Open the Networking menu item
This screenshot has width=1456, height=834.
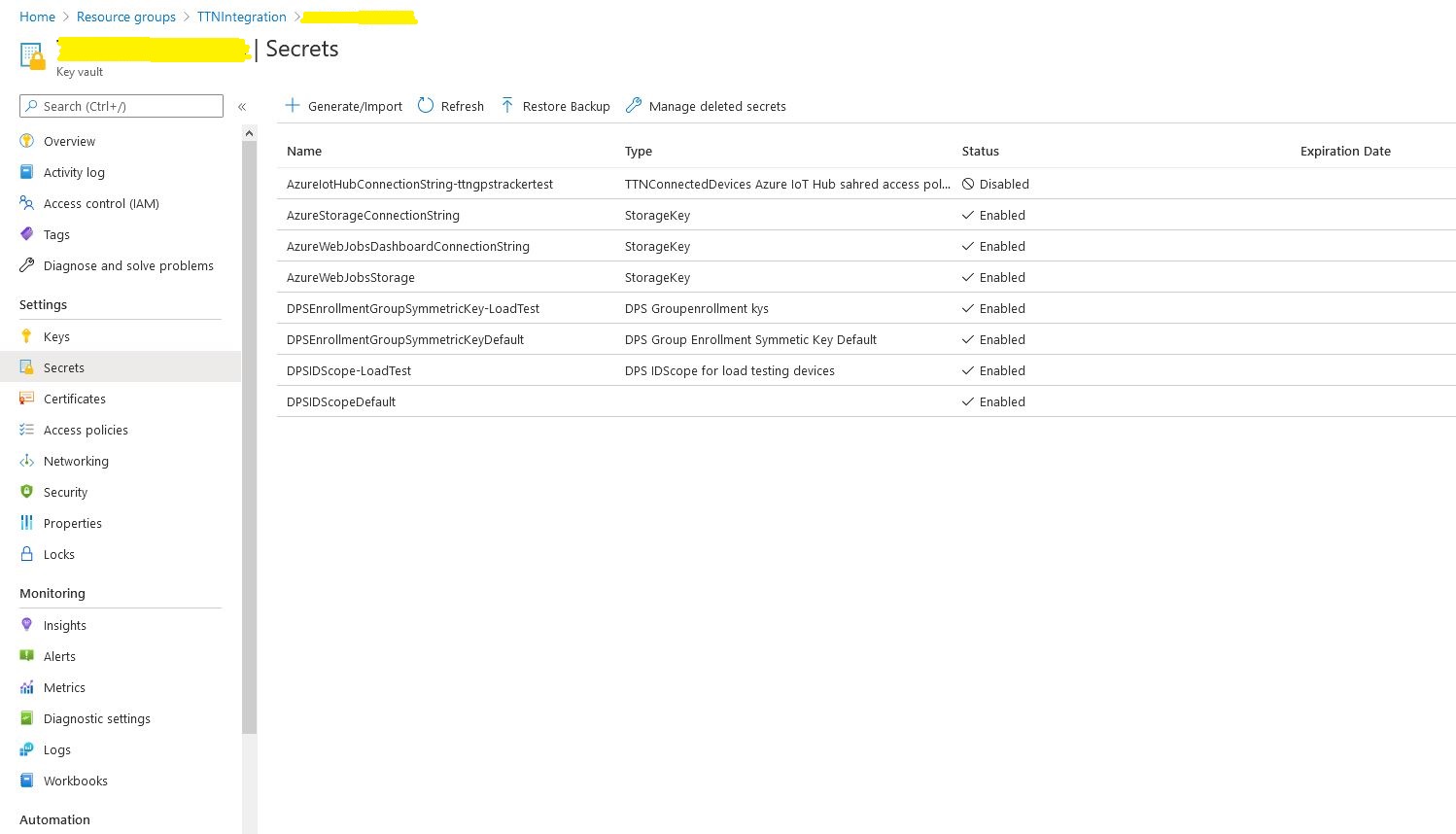pos(76,461)
